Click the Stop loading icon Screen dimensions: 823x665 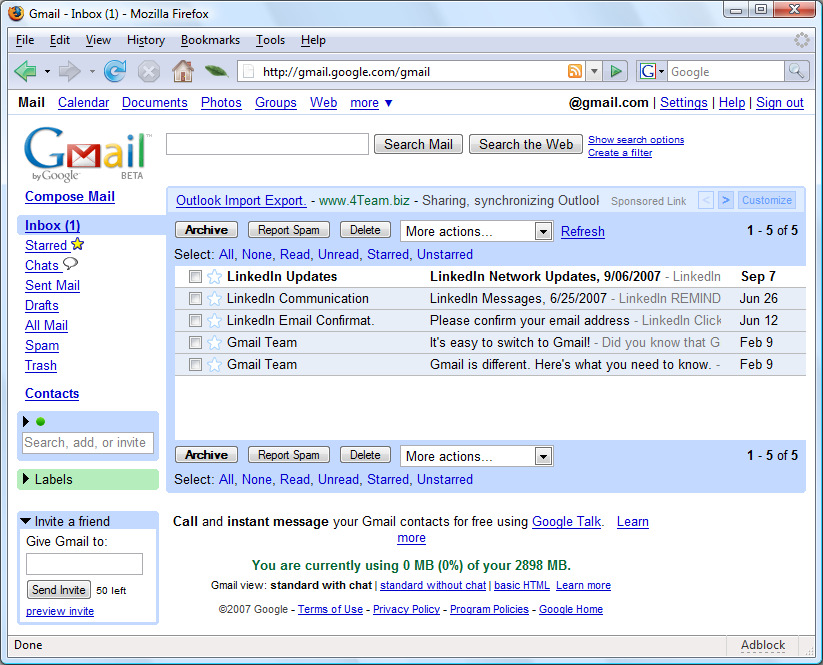149,71
